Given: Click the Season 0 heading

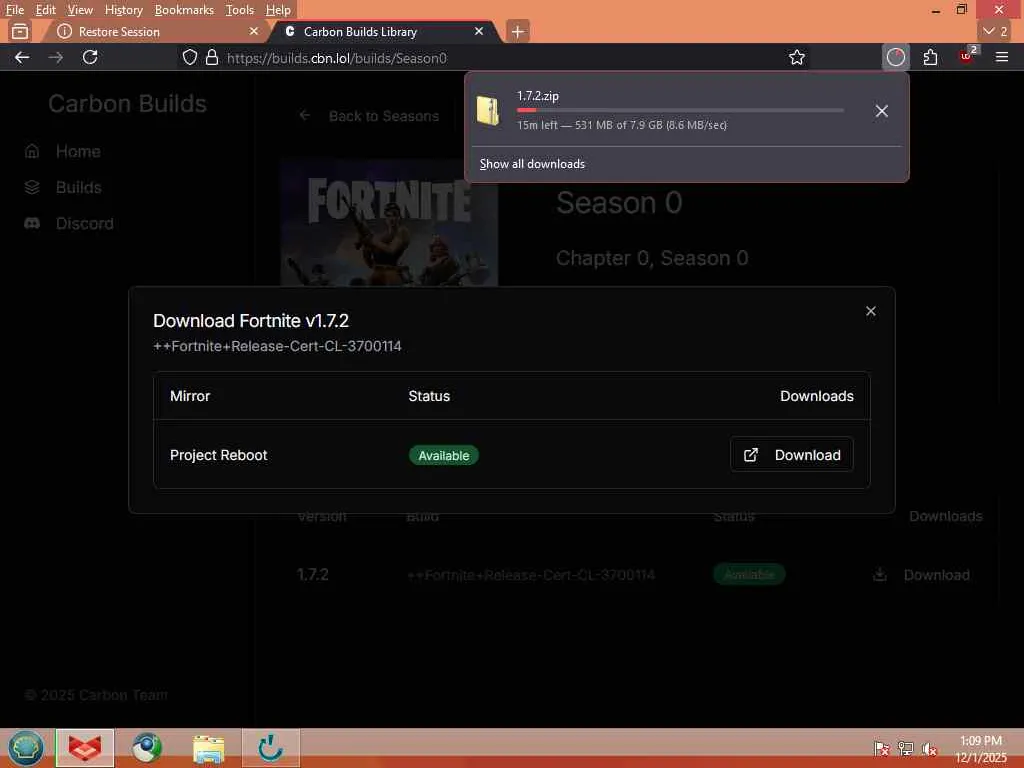Looking at the screenshot, I should 619,202.
